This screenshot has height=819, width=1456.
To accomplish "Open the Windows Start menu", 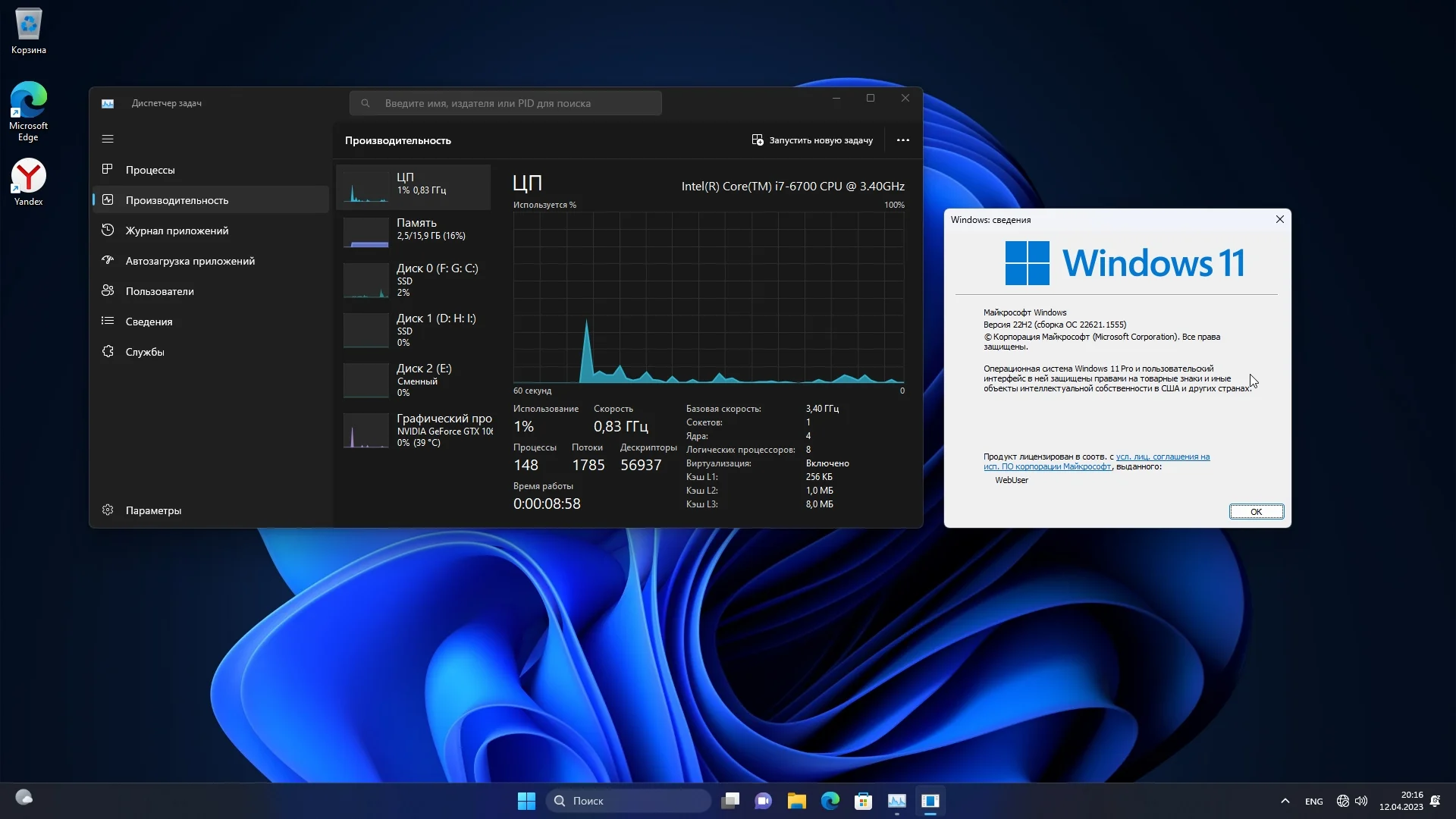I will [526, 801].
